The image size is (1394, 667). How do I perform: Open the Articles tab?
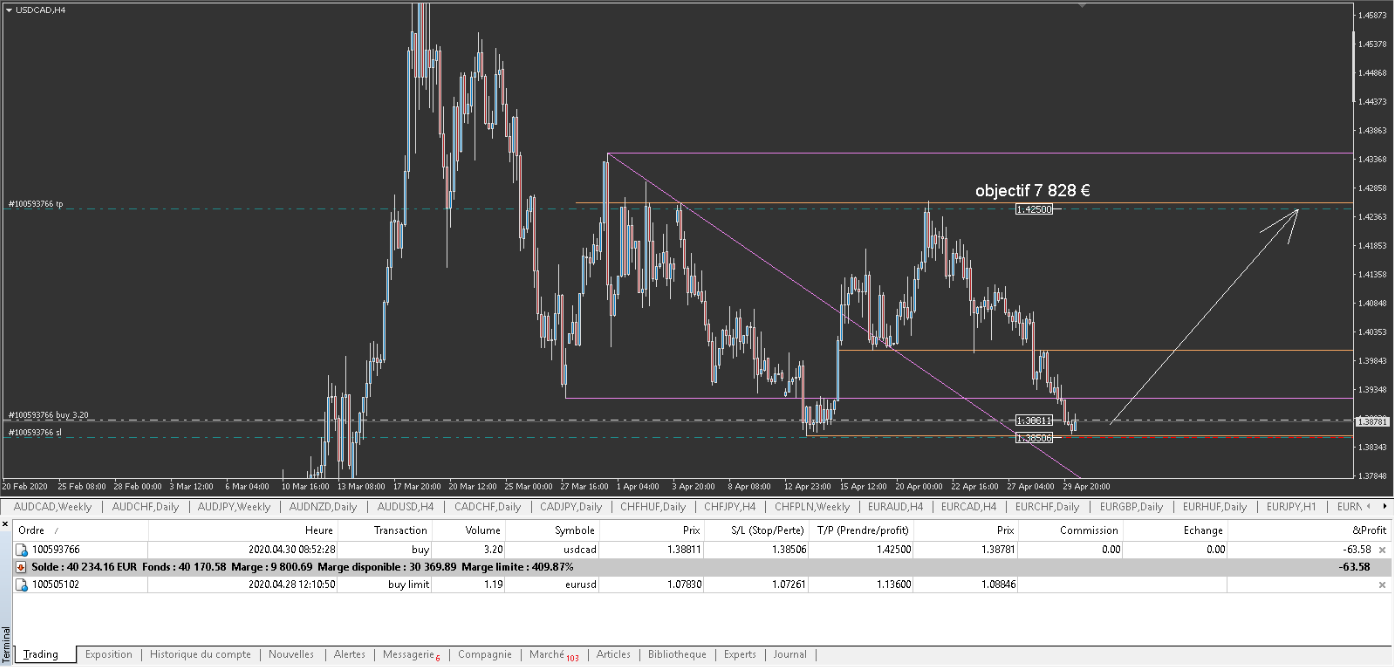[x=613, y=654]
